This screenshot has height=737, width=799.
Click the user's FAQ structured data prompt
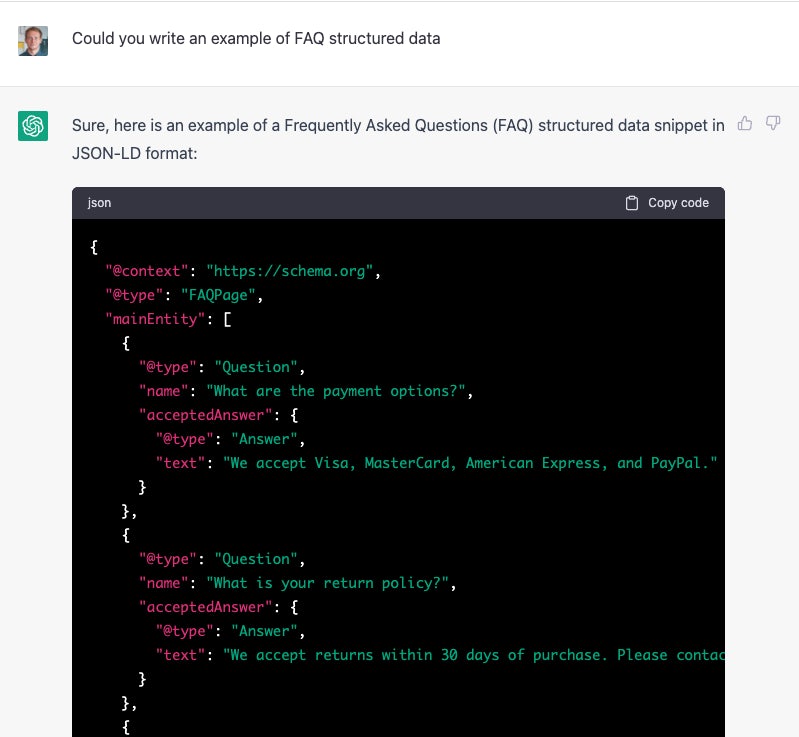click(x=255, y=39)
